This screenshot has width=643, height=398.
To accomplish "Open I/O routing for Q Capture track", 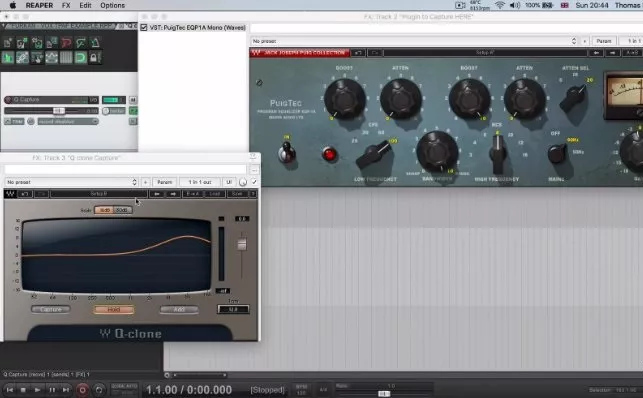I will click(94, 100).
